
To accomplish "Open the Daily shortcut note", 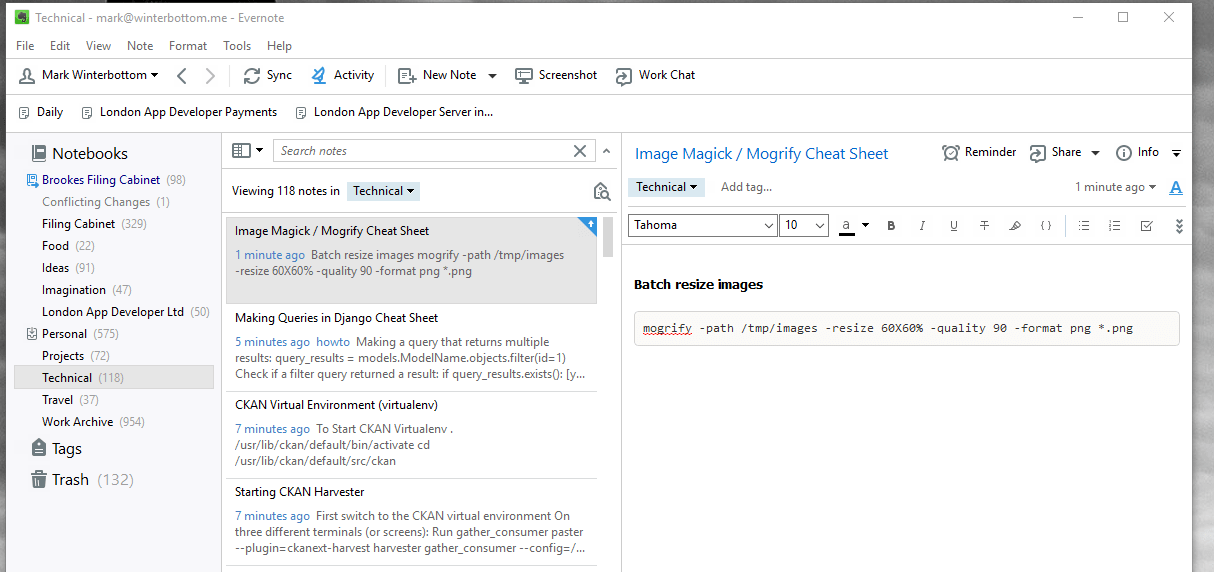I will click(x=41, y=112).
